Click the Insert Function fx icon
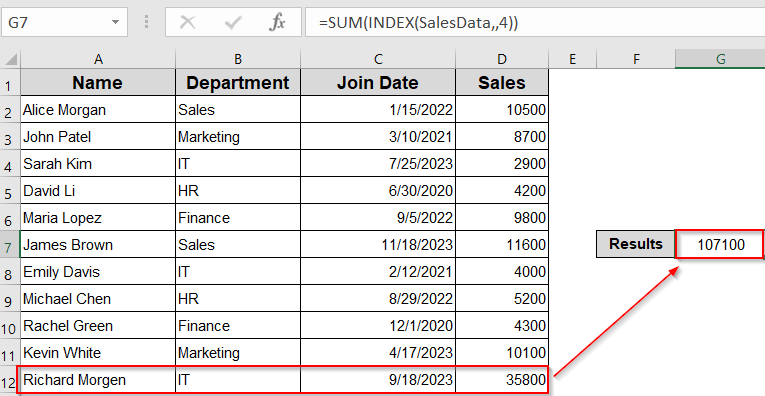Screen dimensions: 765x396 (277, 22)
